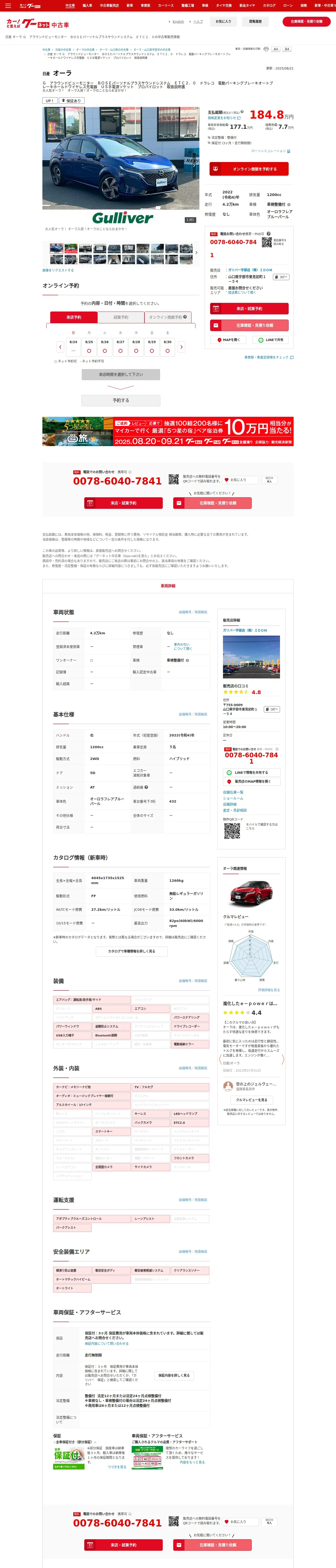This screenshot has width=336, height=1568.
Task: Select the B4 print size button
Action: [x=287, y=49]
